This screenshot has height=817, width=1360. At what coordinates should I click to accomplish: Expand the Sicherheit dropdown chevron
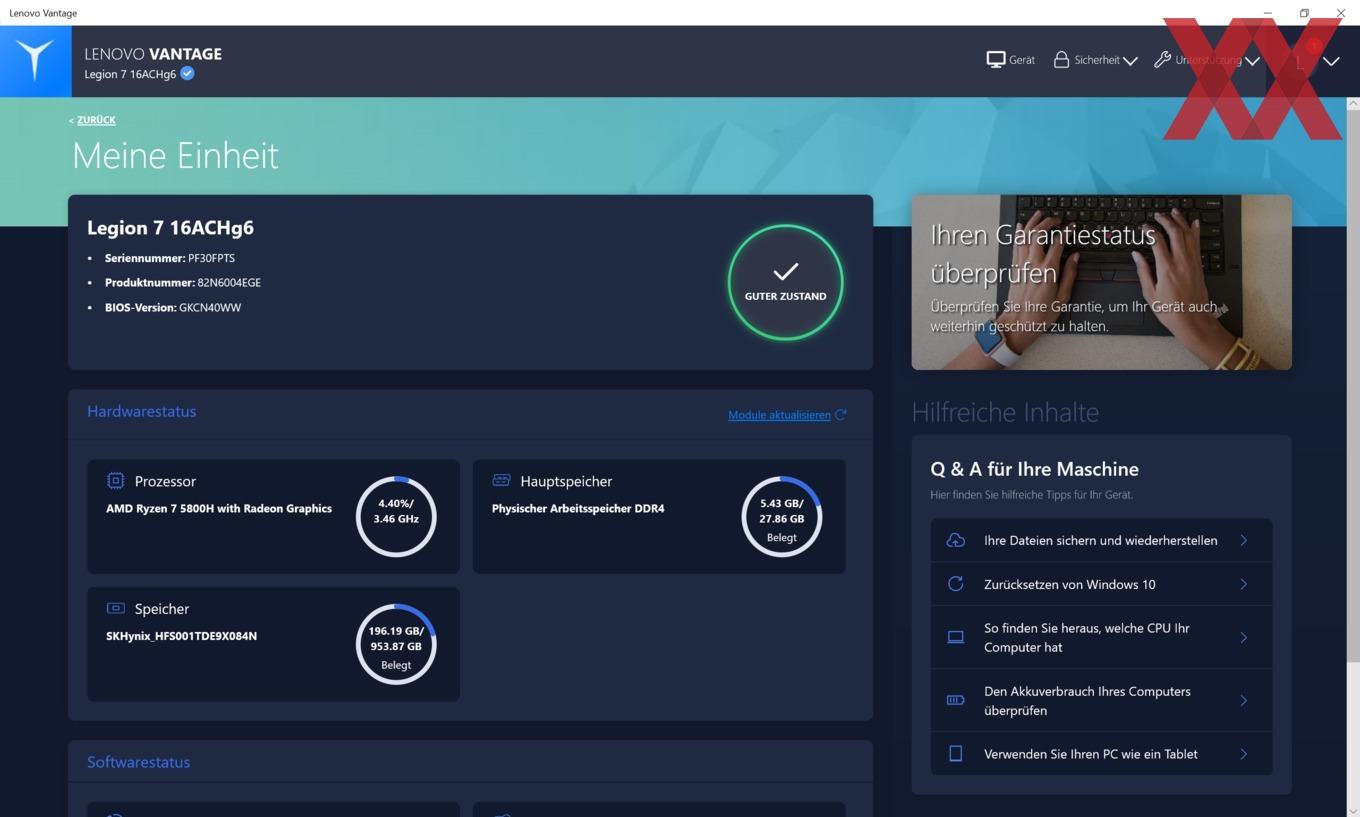click(1130, 61)
